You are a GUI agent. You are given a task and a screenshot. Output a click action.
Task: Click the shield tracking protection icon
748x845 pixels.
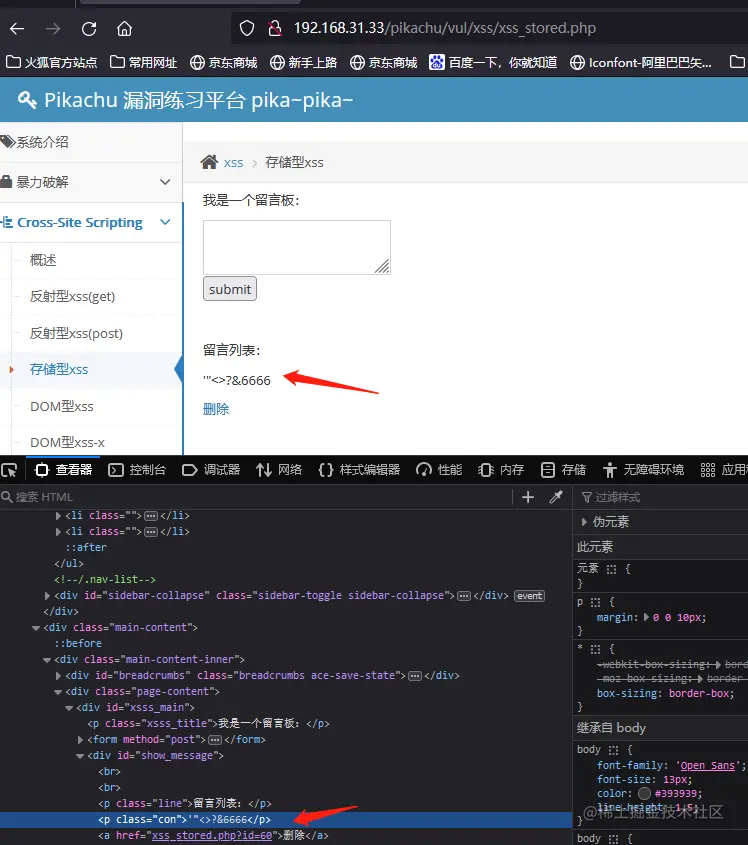point(247,28)
